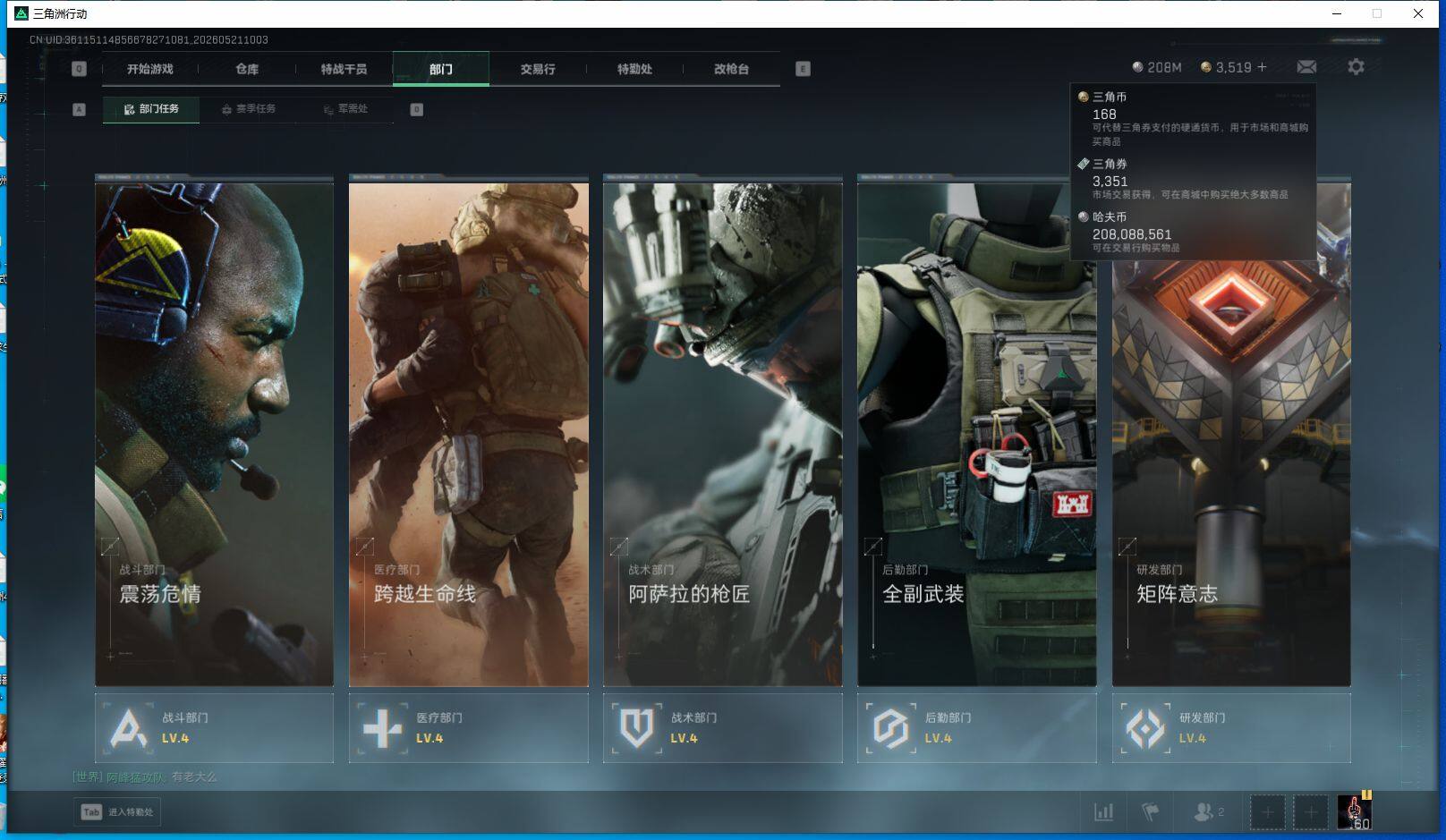Click the 医疗部门 LV.4 level text
Viewport: 1446px width, 840px height.
430,739
